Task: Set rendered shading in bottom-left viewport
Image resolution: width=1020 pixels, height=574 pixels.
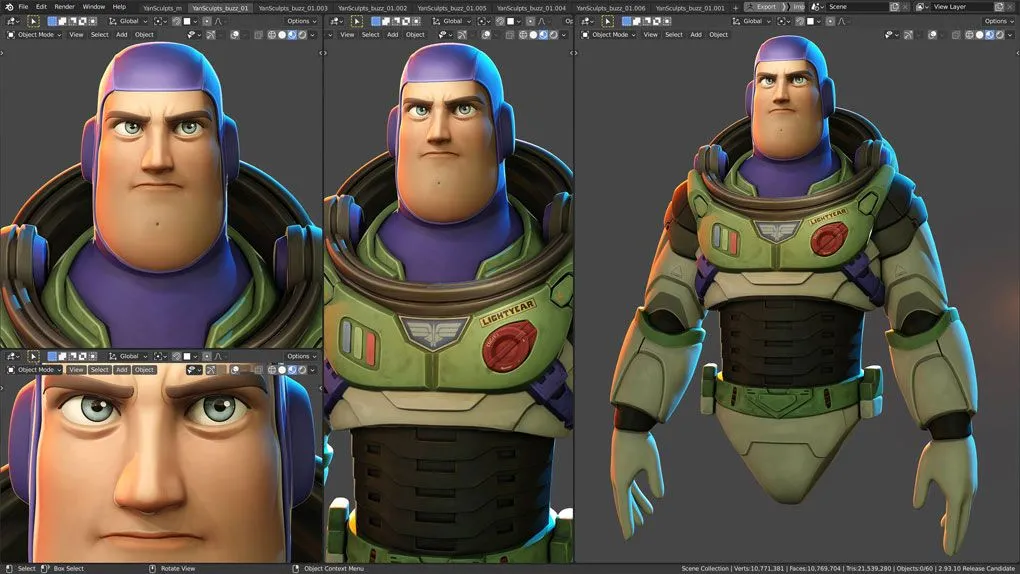Action: (x=302, y=370)
